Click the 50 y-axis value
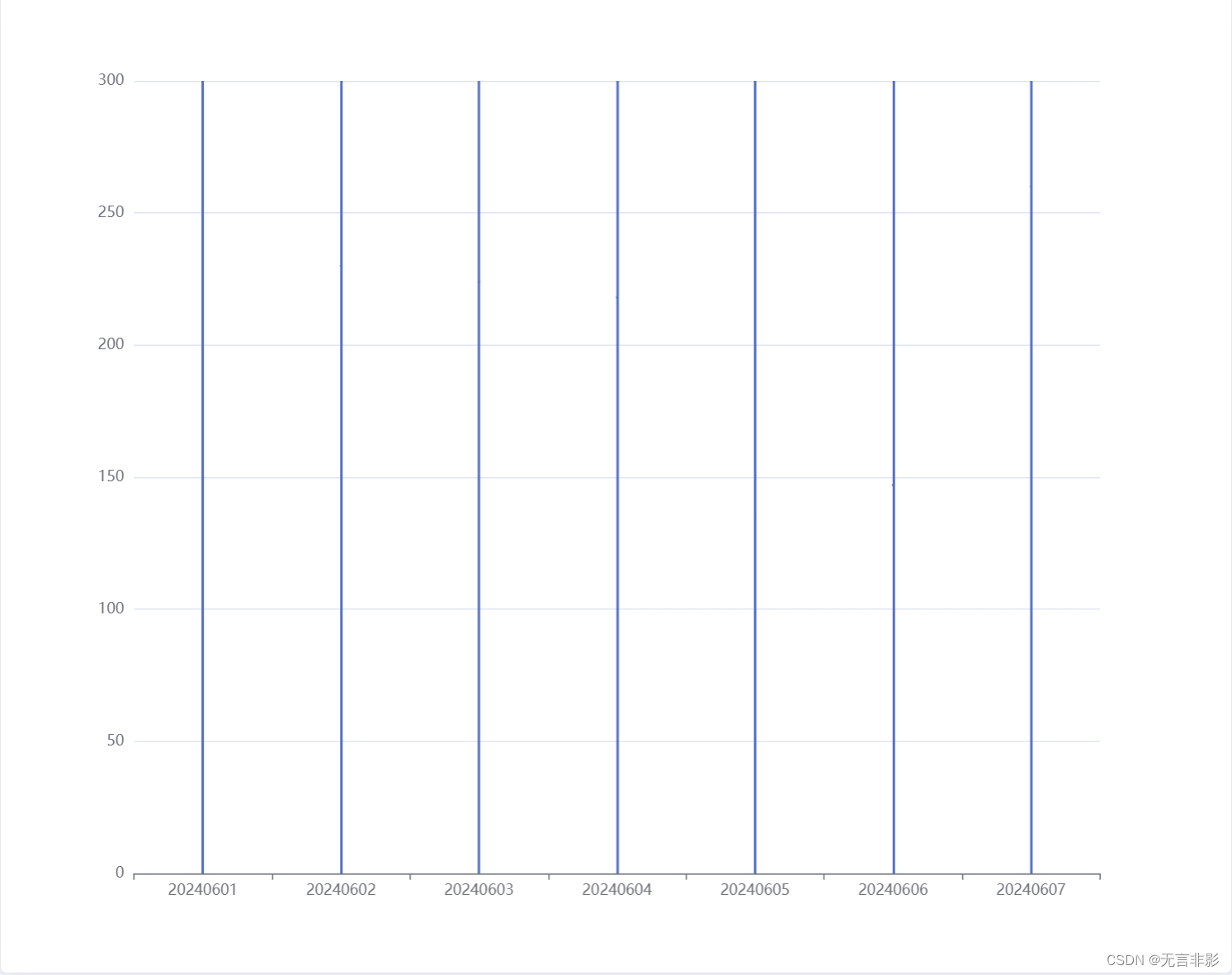The width and height of the screenshot is (1232, 975). pos(116,741)
